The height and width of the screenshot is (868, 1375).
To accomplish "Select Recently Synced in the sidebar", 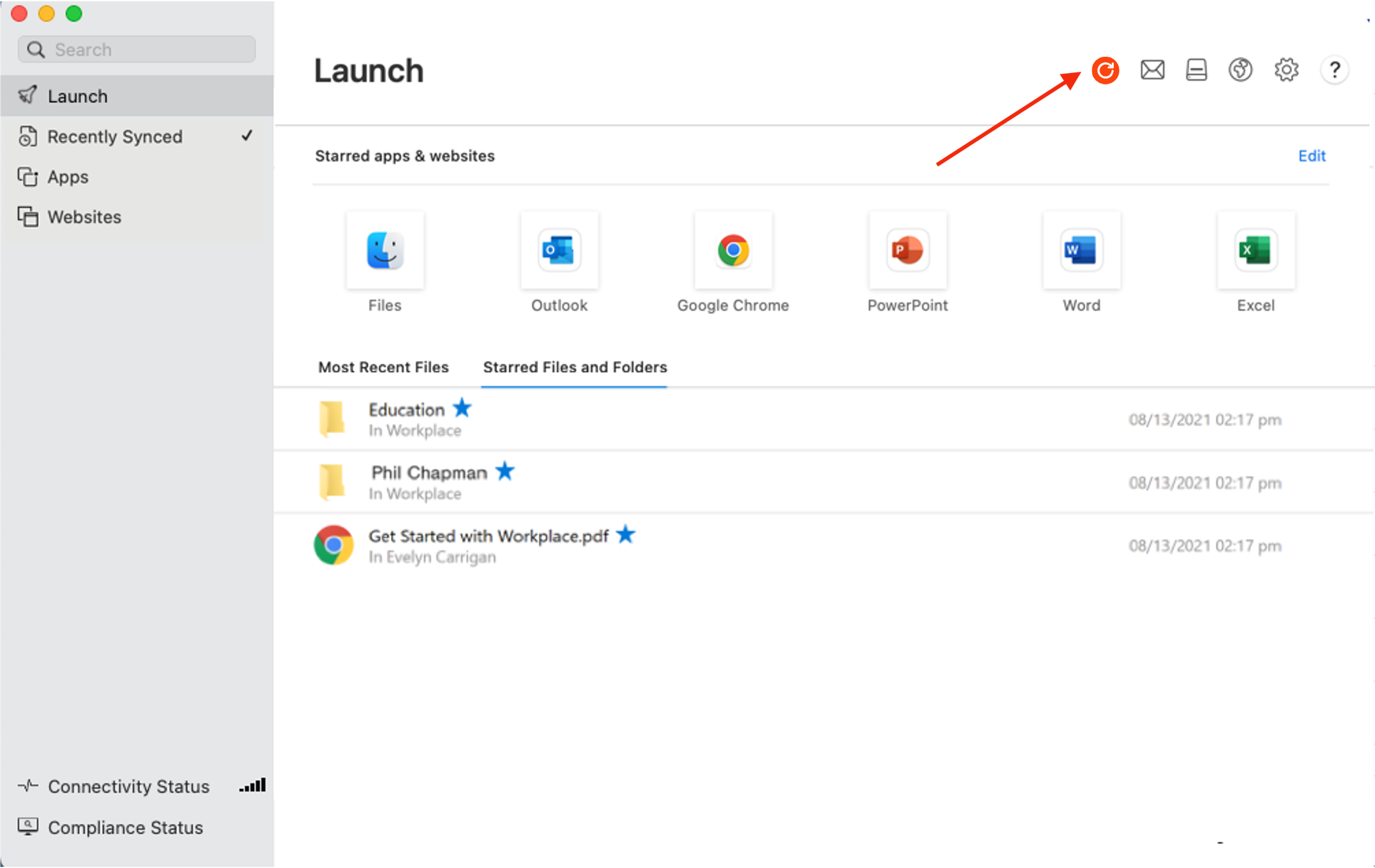I will [115, 136].
